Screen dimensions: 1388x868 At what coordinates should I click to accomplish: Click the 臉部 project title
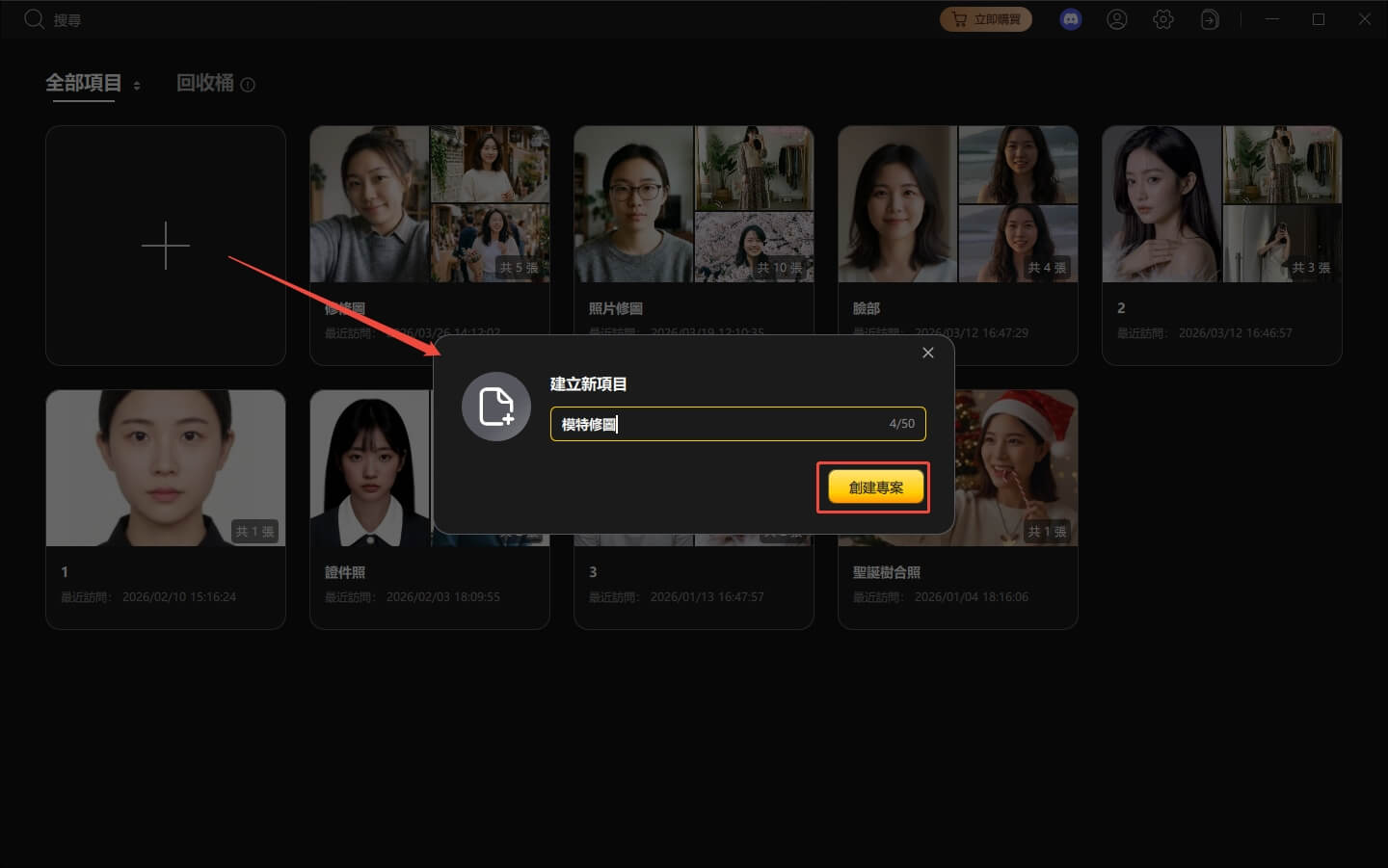tap(867, 308)
